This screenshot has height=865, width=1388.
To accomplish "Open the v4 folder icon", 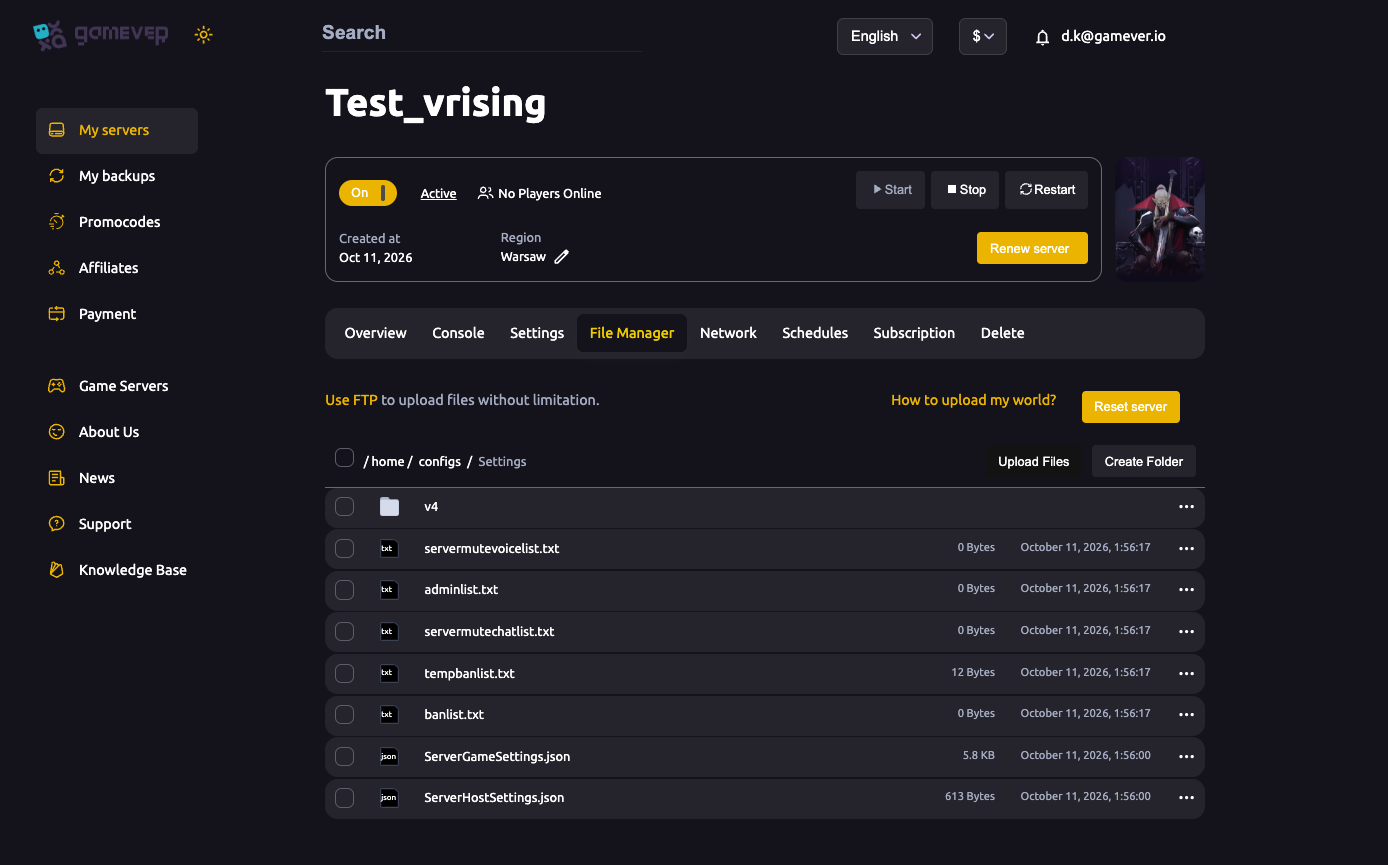I will pos(390,507).
